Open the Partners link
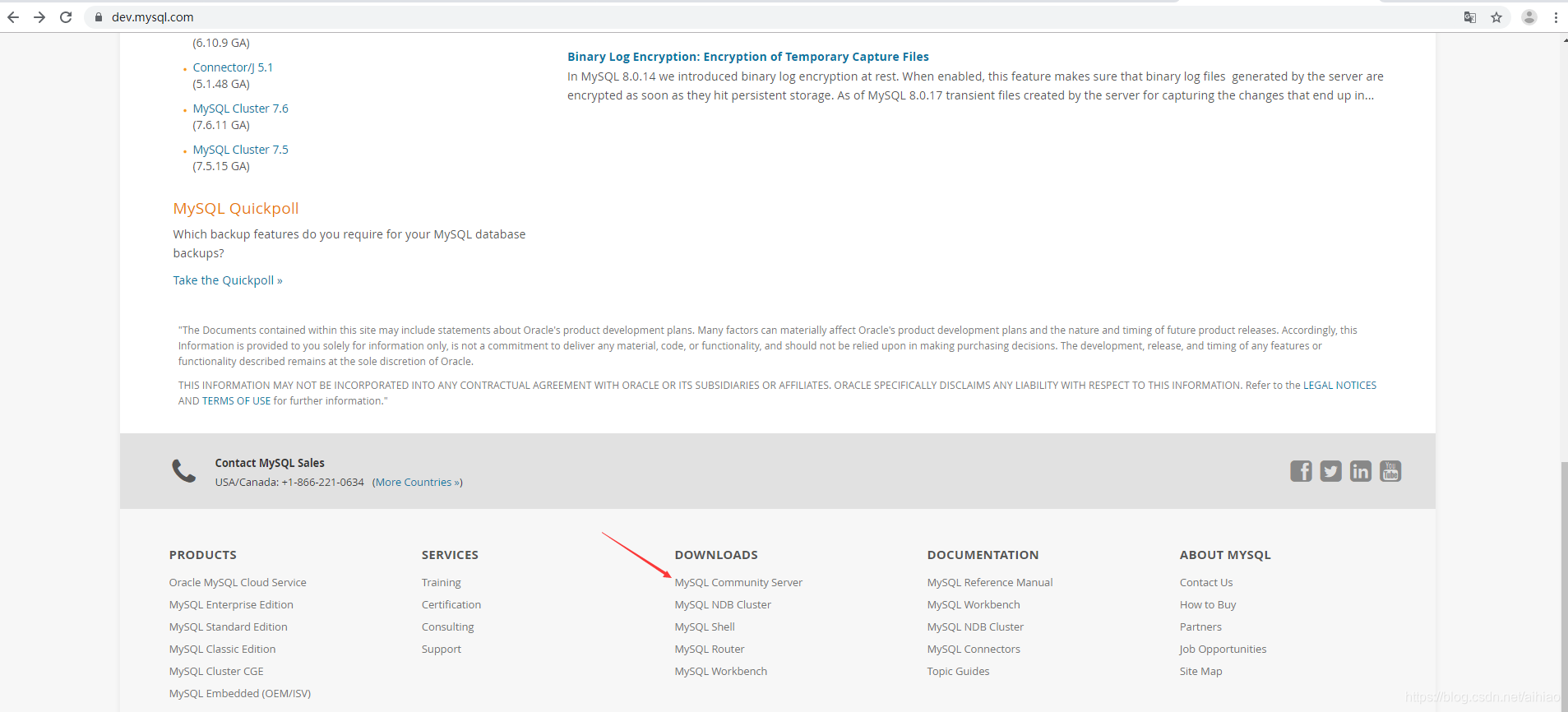The width and height of the screenshot is (1568, 712). (1200, 627)
